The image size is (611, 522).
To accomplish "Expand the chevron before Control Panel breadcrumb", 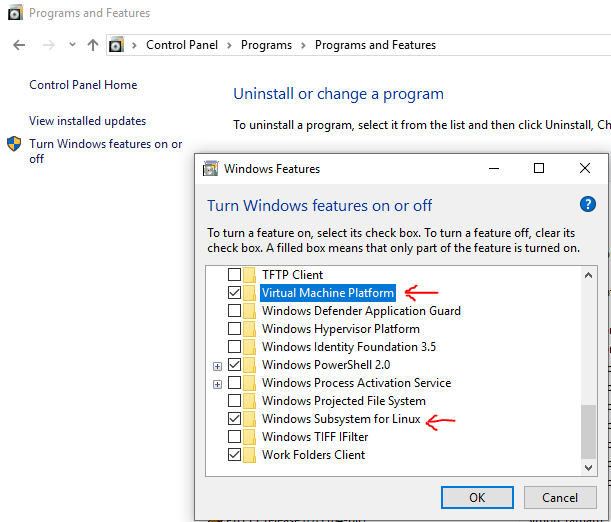I will 134,45.
